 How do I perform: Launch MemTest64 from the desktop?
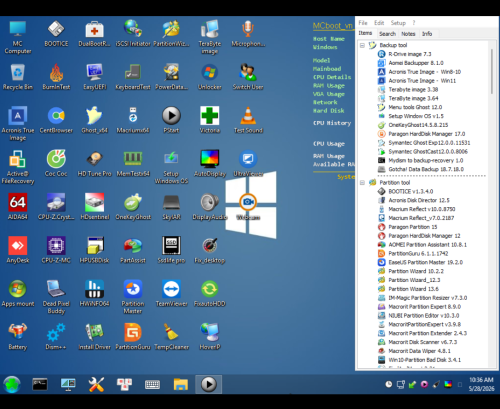point(133,163)
